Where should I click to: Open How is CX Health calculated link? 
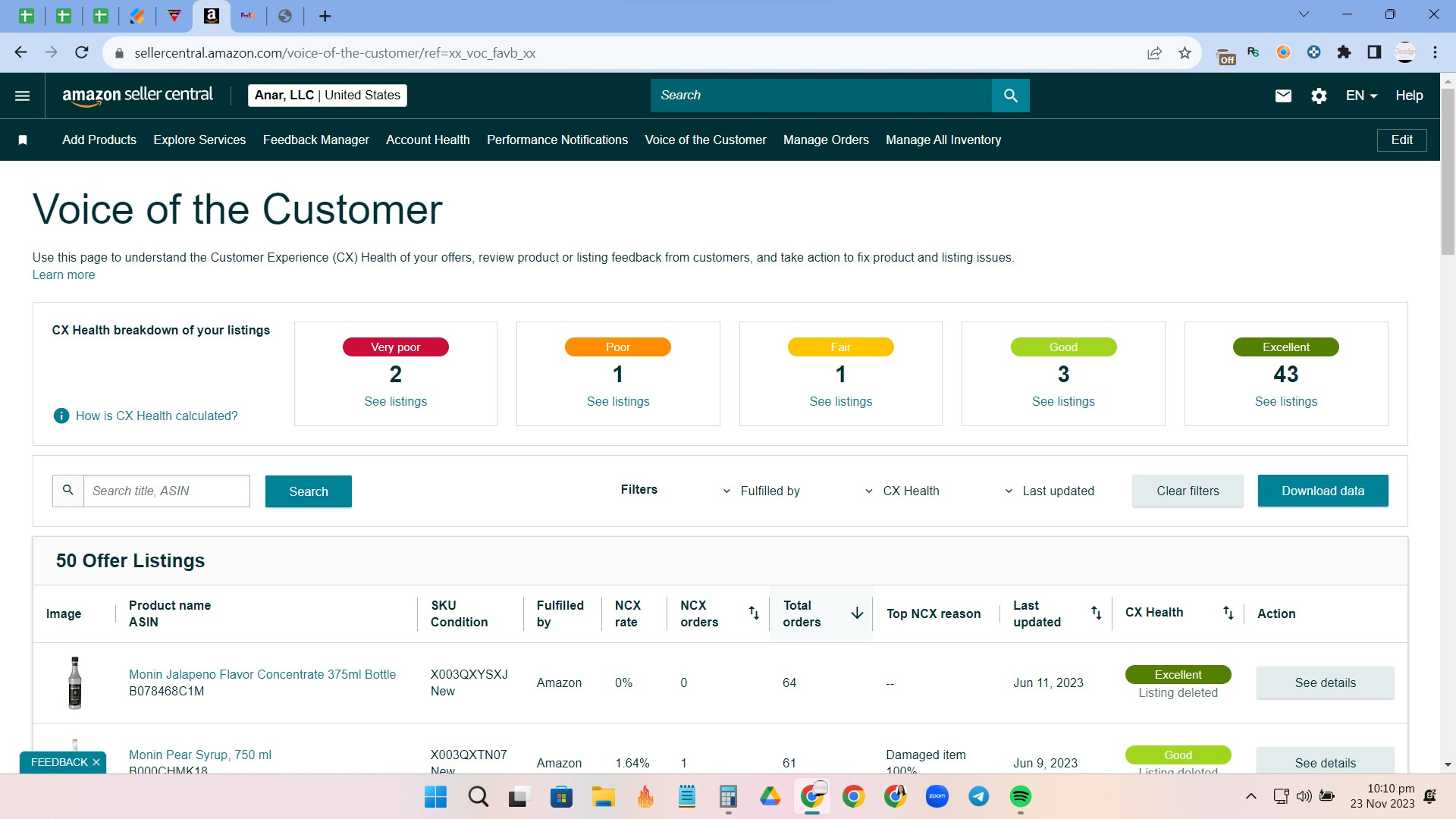coord(156,416)
